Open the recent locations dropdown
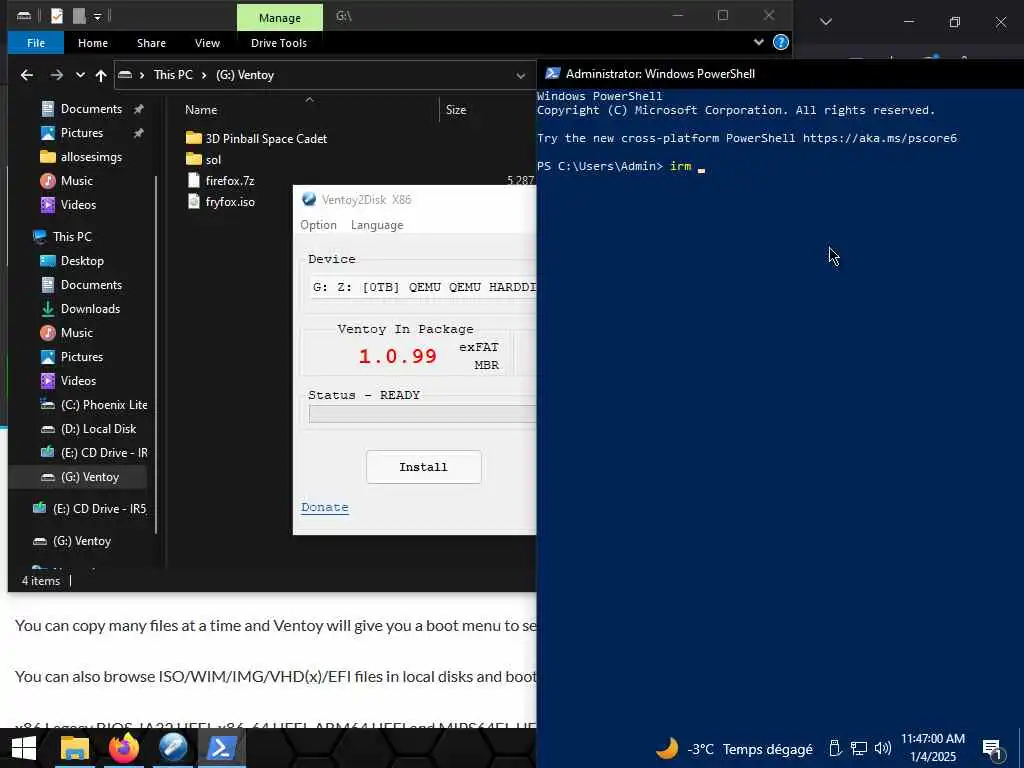 pos(80,75)
